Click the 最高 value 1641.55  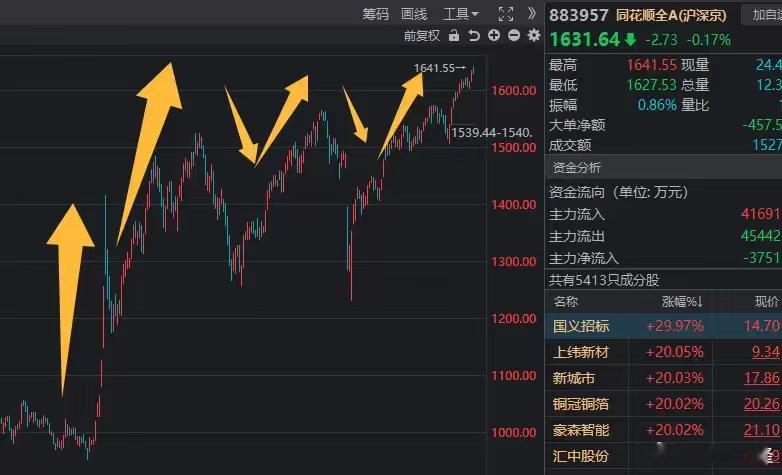(651, 65)
